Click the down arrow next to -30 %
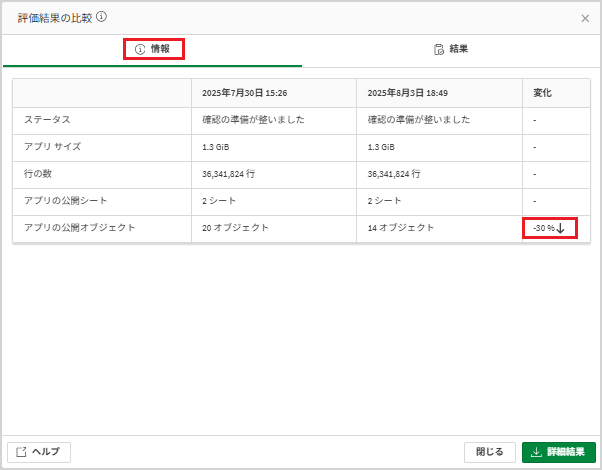This screenshot has width=602, height=470. tap(560, 228)
